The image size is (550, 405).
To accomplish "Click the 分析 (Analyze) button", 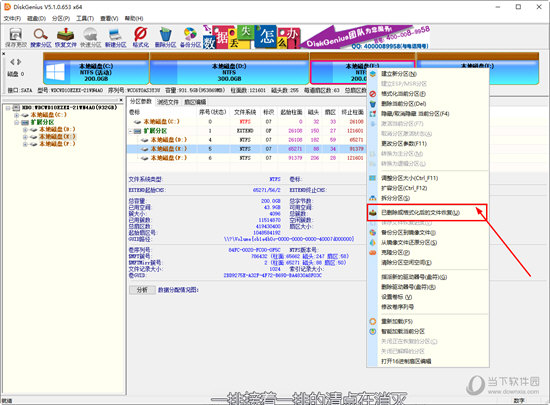I will (x=142, y=290).
